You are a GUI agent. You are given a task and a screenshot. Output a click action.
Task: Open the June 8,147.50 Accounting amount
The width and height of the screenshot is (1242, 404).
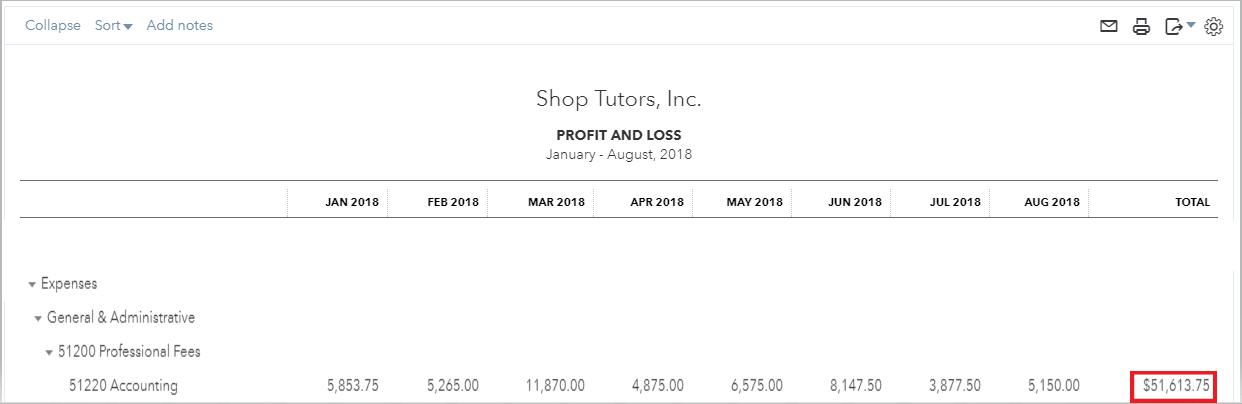pos(854,385)
